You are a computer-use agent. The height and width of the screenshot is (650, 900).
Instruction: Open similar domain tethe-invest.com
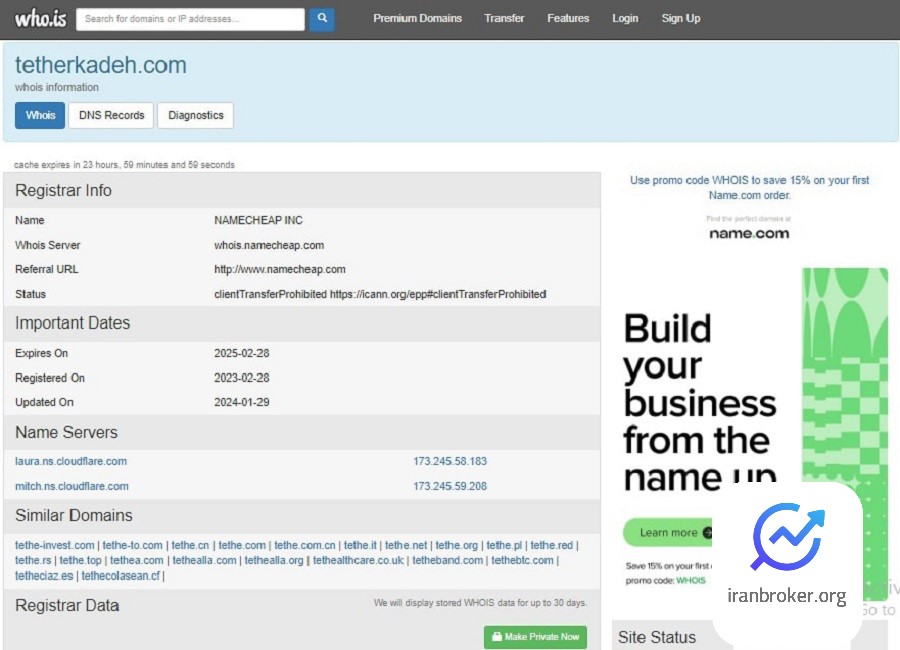[x=55, y=545]
